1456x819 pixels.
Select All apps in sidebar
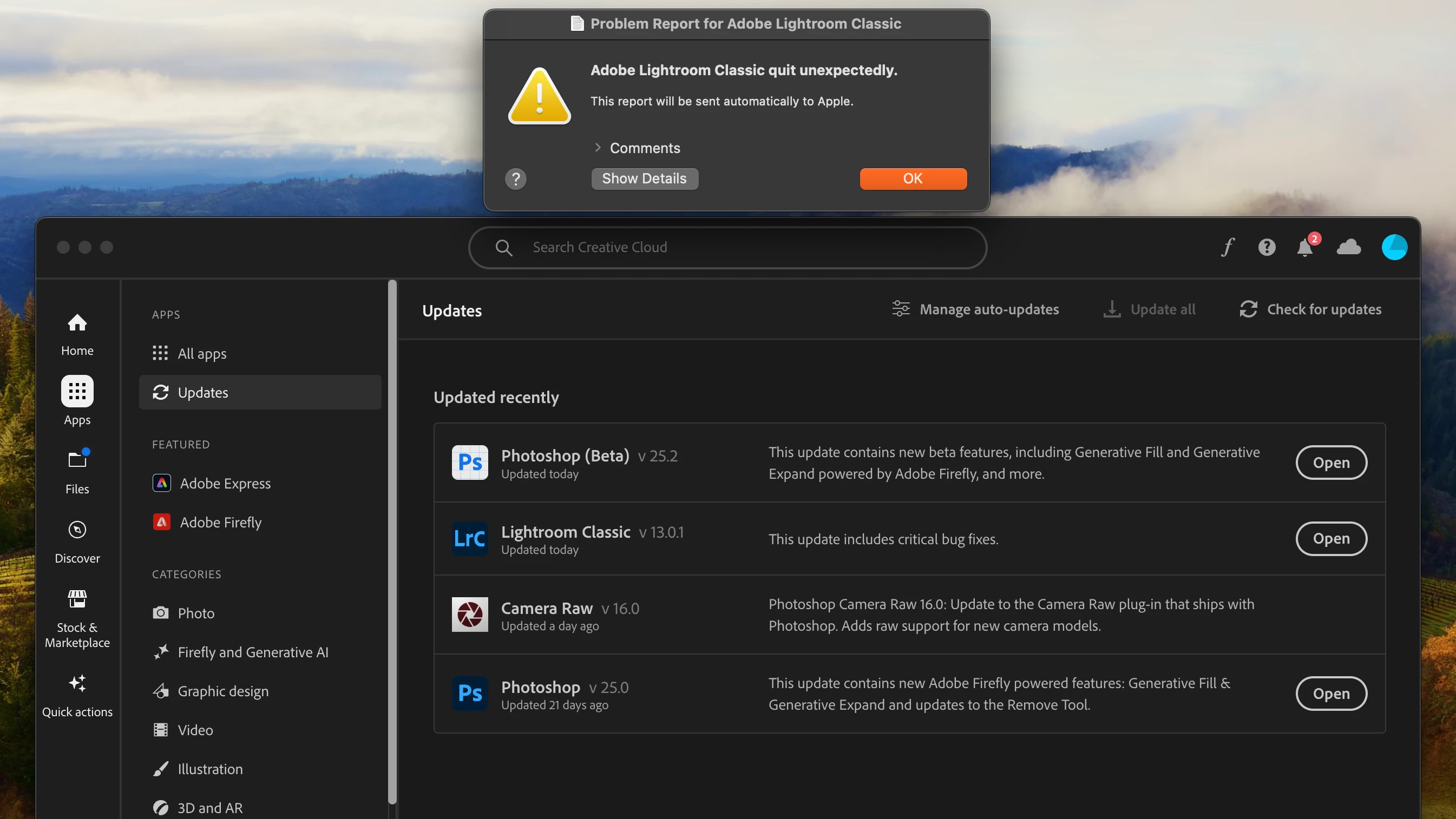coord(202,354)
